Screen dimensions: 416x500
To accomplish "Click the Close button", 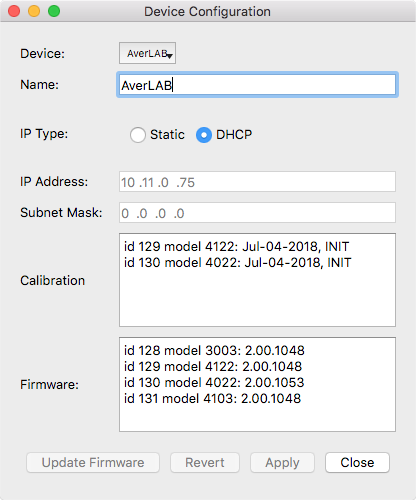I will [x=357, y=463].
